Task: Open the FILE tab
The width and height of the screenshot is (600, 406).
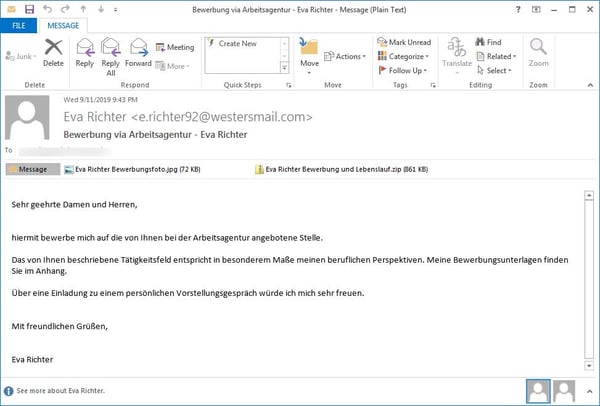Action: pyautogui.click(x=19, y=24)
